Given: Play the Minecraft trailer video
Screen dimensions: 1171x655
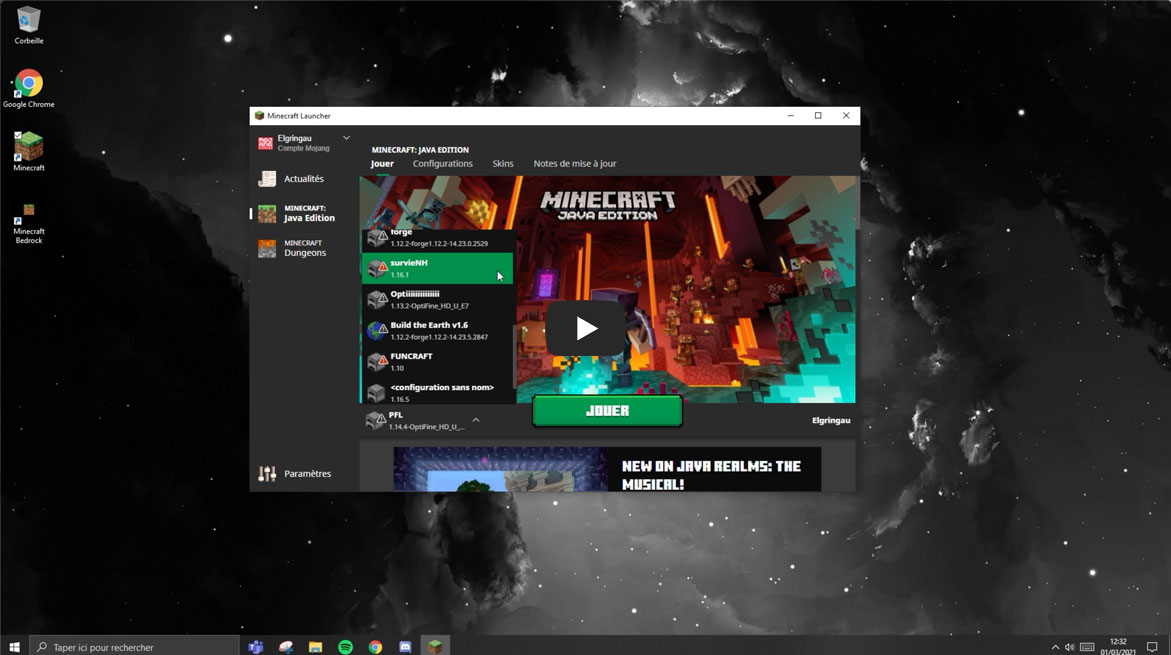Looking at the screenshot, I should pyautogui.click(x=586, y=329).
